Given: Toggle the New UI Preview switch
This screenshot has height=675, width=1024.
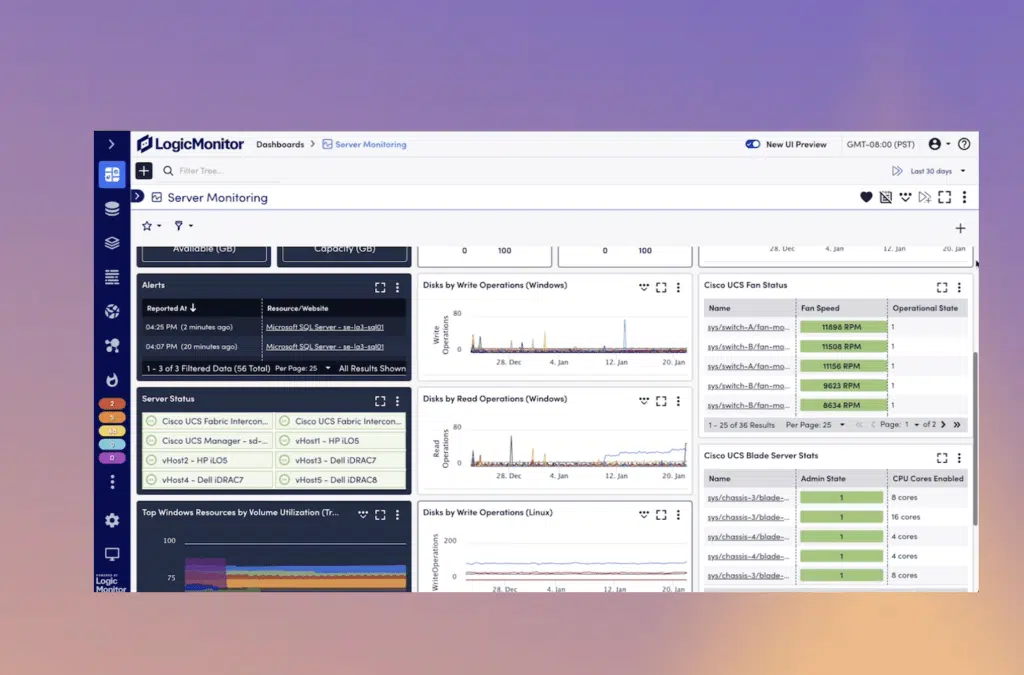Looking at the screenshot, I should pos(753,144).
